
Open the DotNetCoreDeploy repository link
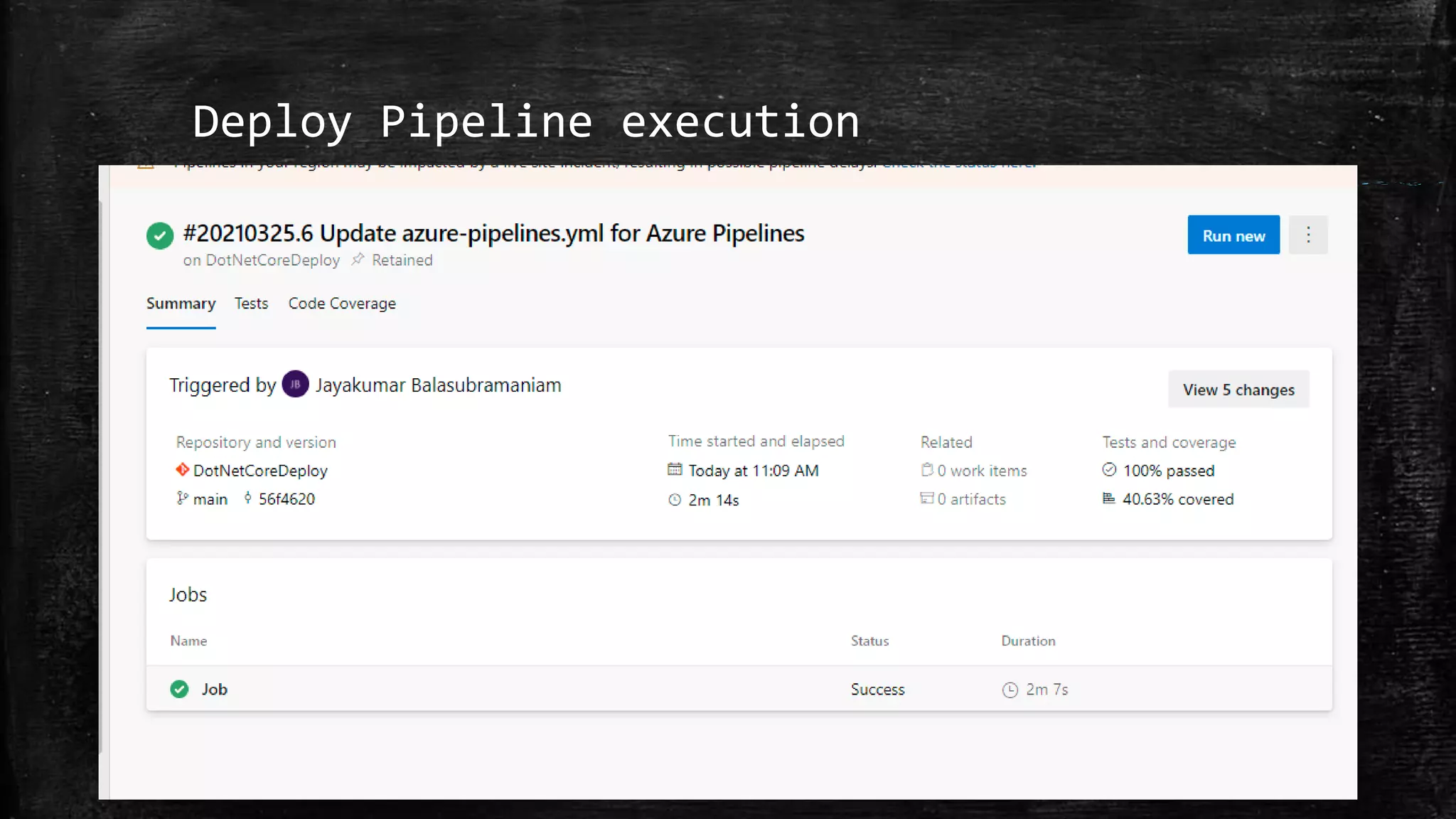(x=260, y=471)
